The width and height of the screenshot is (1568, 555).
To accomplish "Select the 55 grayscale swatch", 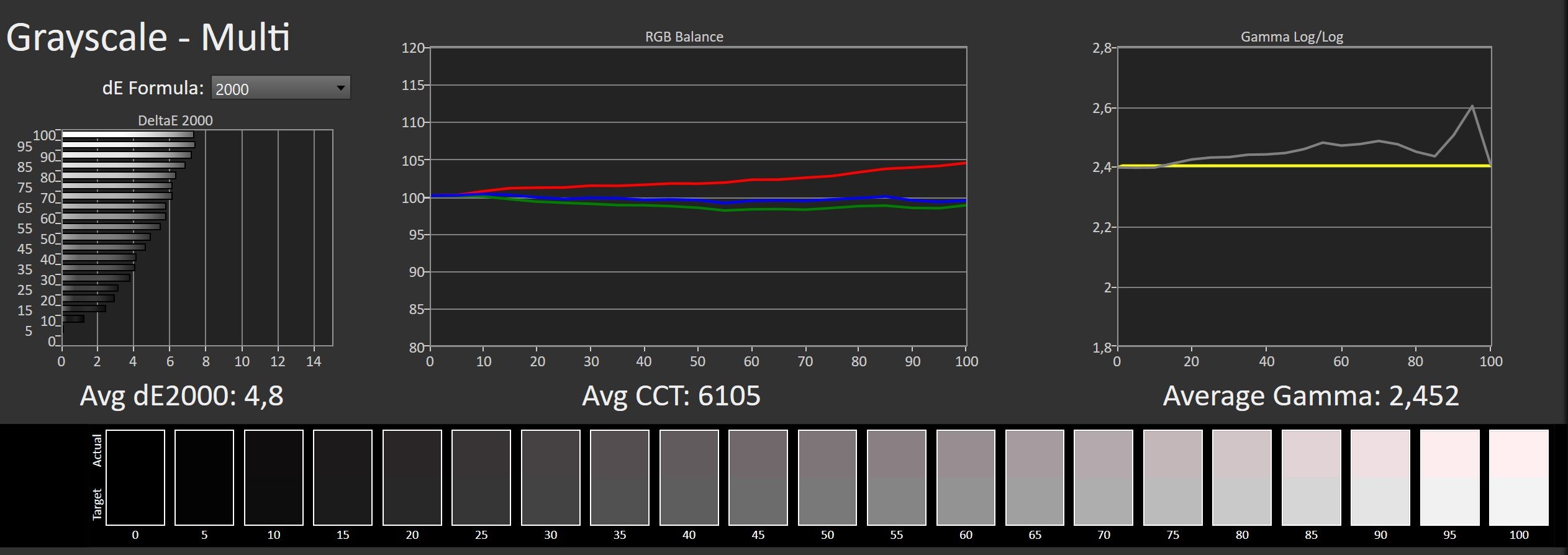I will 897,477.
